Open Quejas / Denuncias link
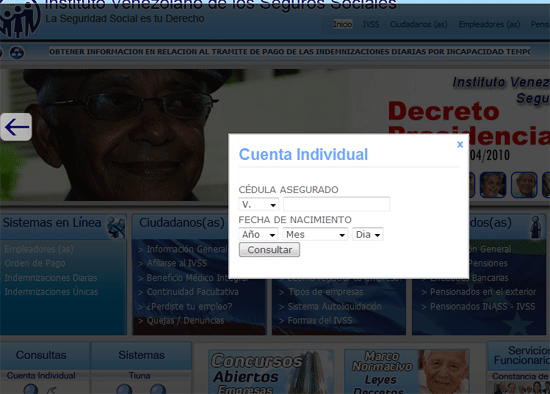Viewport: 550px width, 394px height. (x=185, y=320)
